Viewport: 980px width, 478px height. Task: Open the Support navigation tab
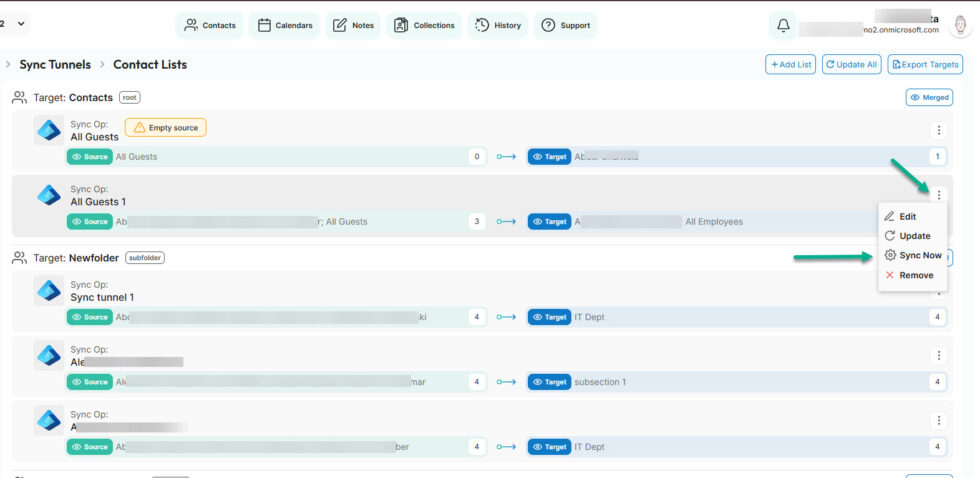565,26
